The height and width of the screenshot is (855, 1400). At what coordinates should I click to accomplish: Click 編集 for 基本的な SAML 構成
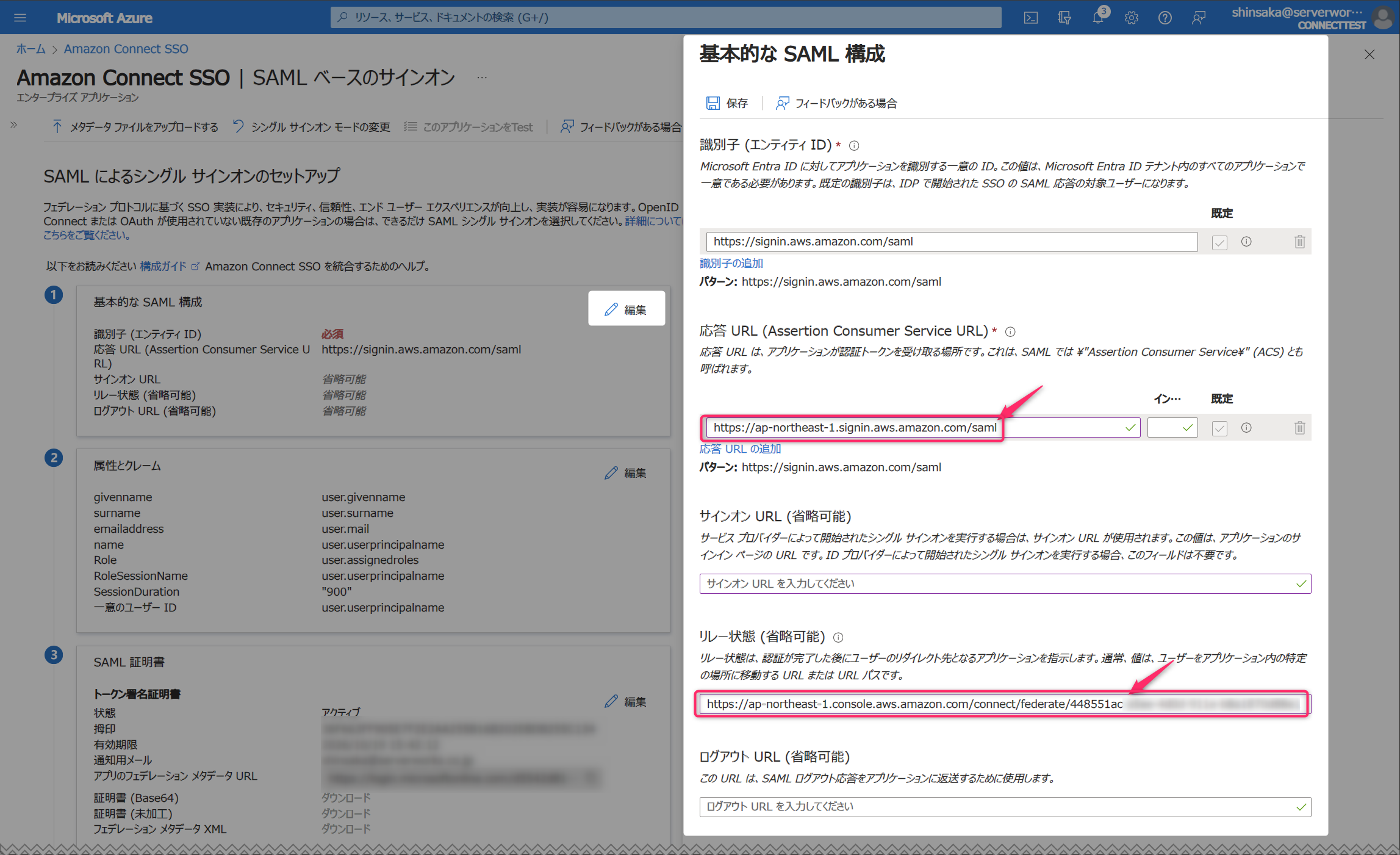click(626, 309)
